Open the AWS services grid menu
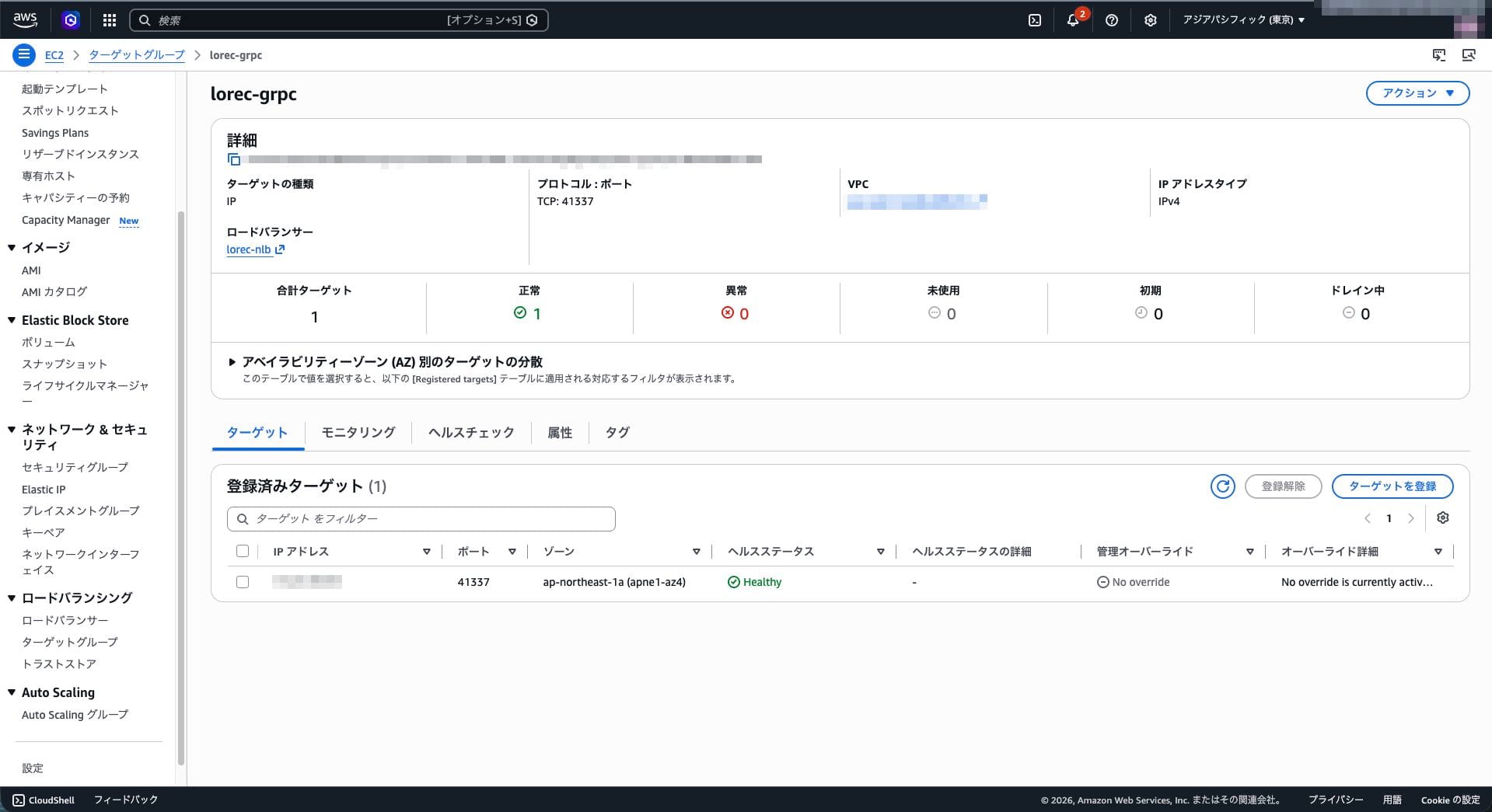Image resolution: width=1492 pixels, height=812 pixels. (110, 20)
